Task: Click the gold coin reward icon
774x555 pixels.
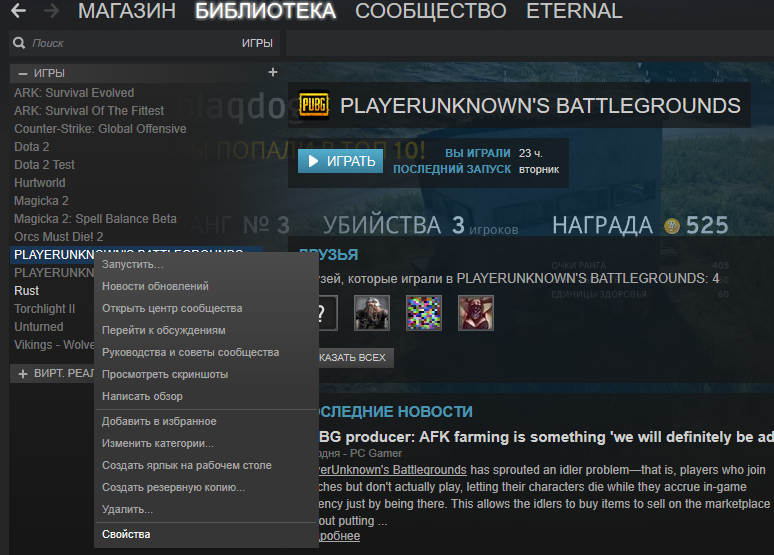Action: [x=672, y=226]
